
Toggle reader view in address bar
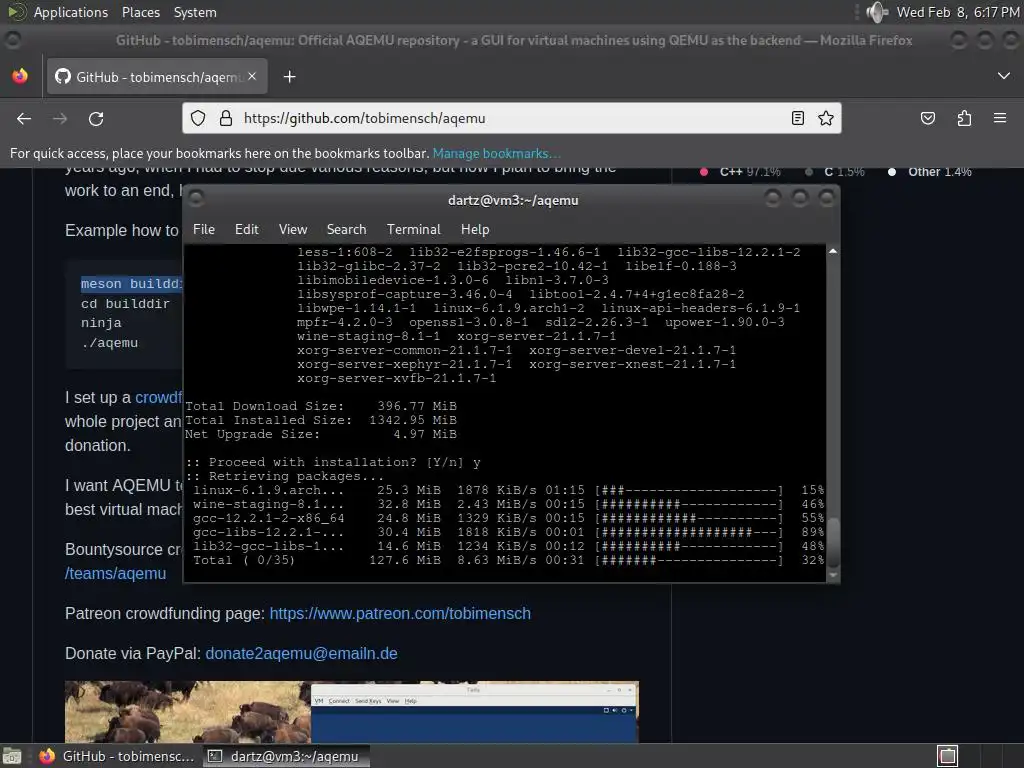click(797, 118)
